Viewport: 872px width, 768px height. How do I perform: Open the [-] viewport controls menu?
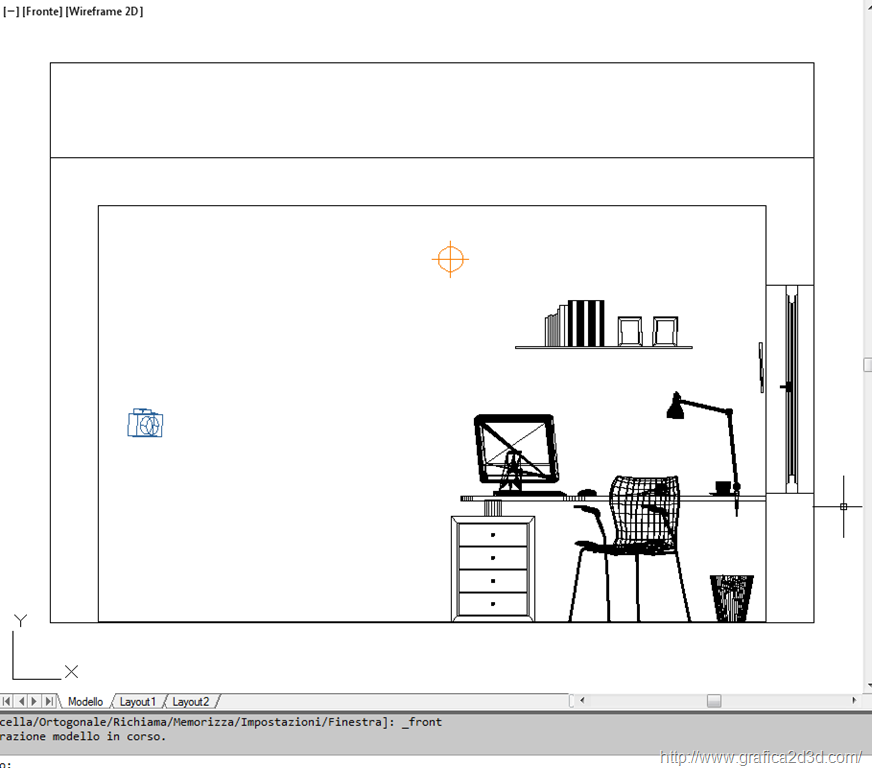[x=11, y=12]
